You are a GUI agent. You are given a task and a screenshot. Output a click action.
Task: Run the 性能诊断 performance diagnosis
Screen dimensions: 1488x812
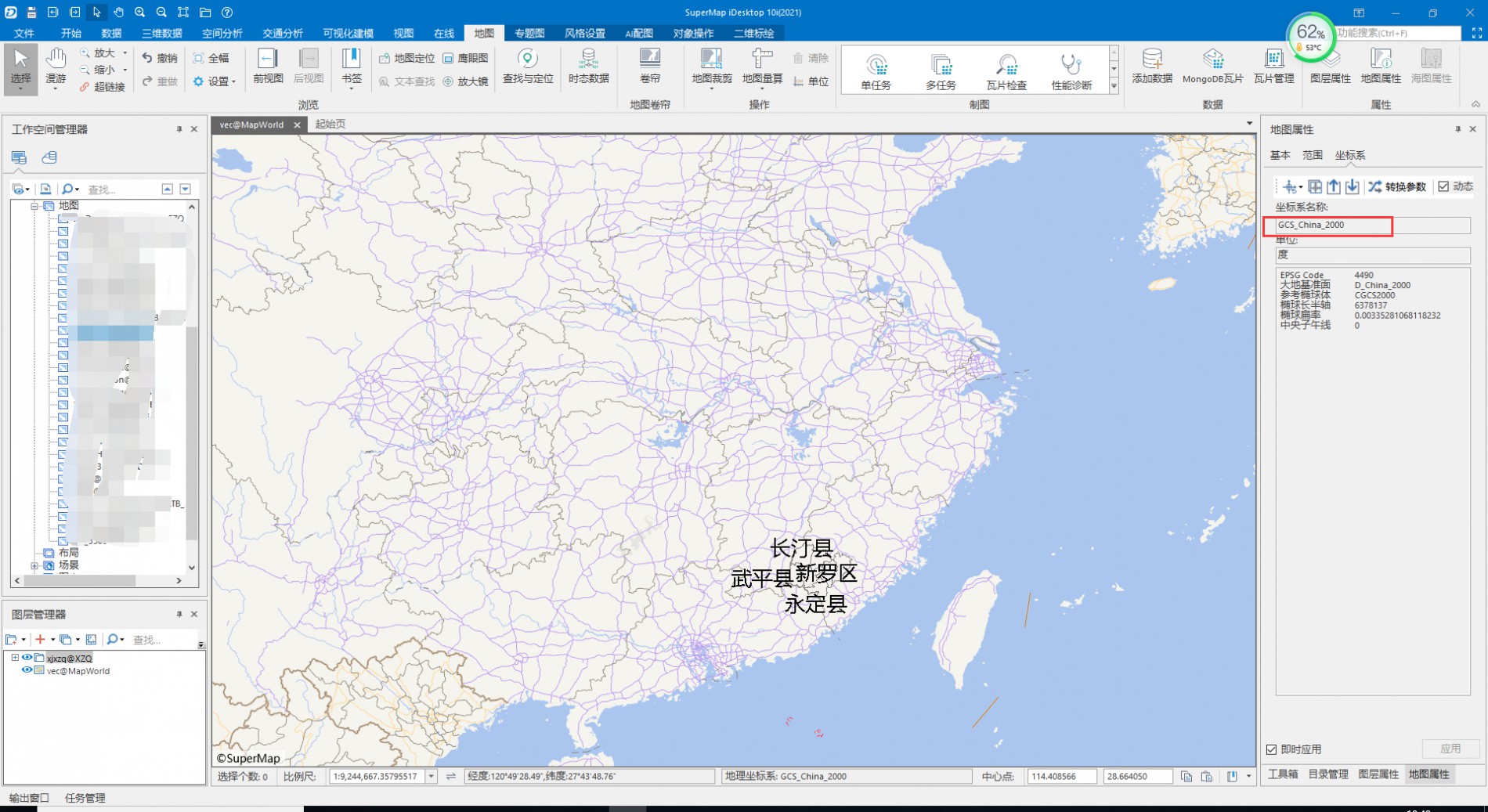[1071, 72]
